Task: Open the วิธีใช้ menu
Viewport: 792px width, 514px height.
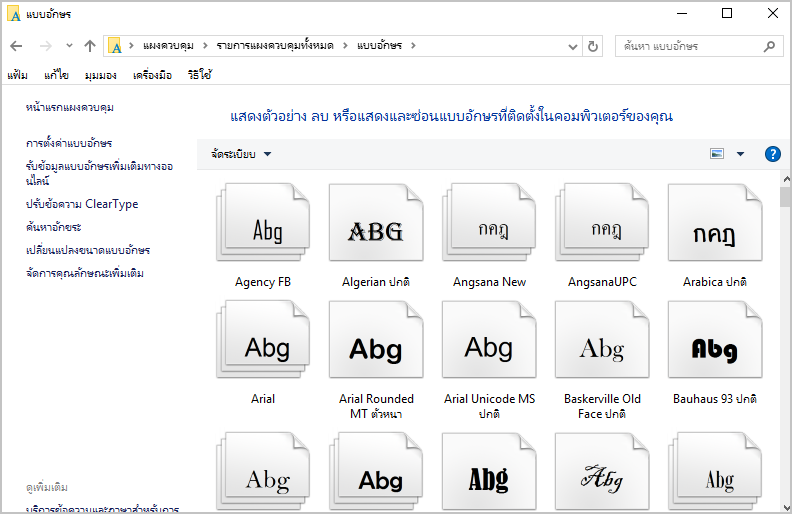Action: (x=200, y=75)
